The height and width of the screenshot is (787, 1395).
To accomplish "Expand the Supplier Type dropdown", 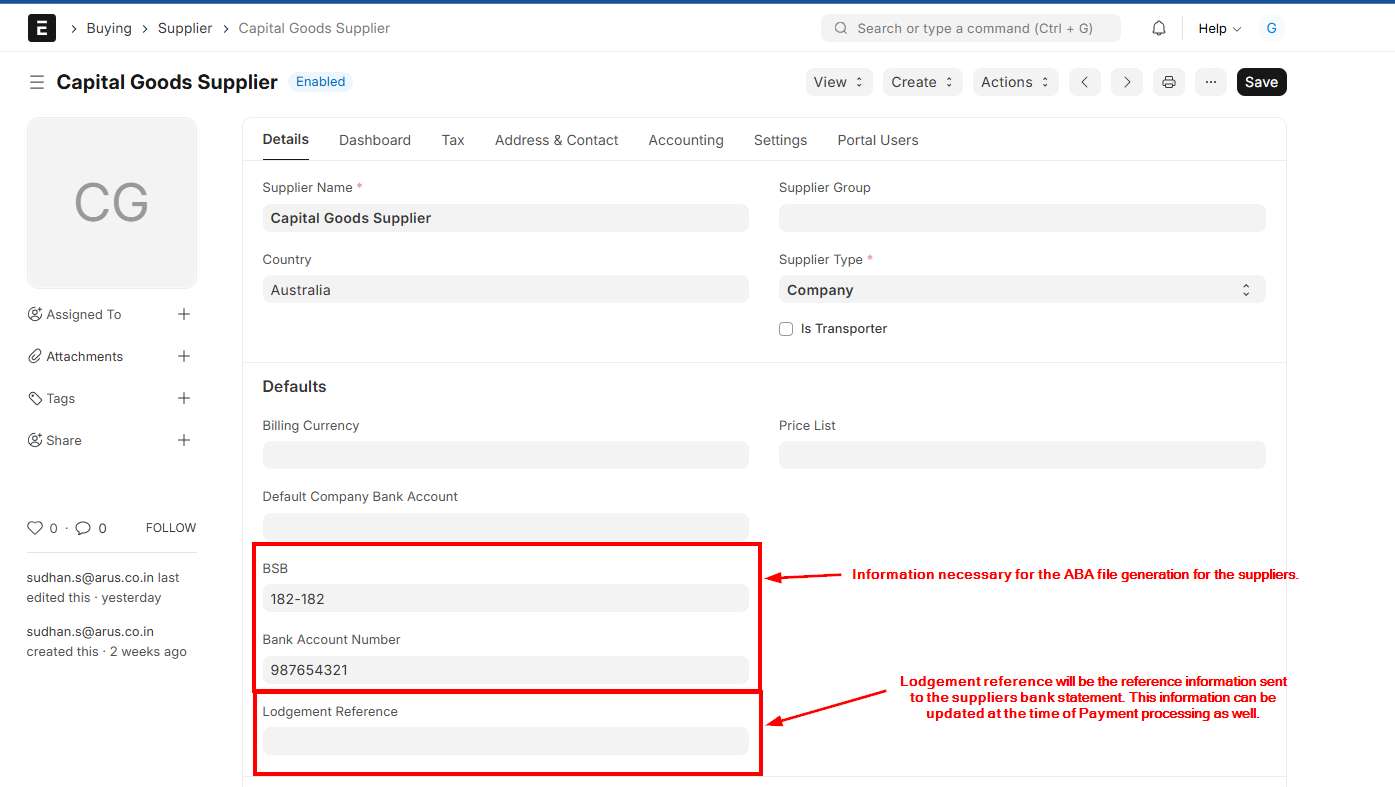I will click(1021, 290).
